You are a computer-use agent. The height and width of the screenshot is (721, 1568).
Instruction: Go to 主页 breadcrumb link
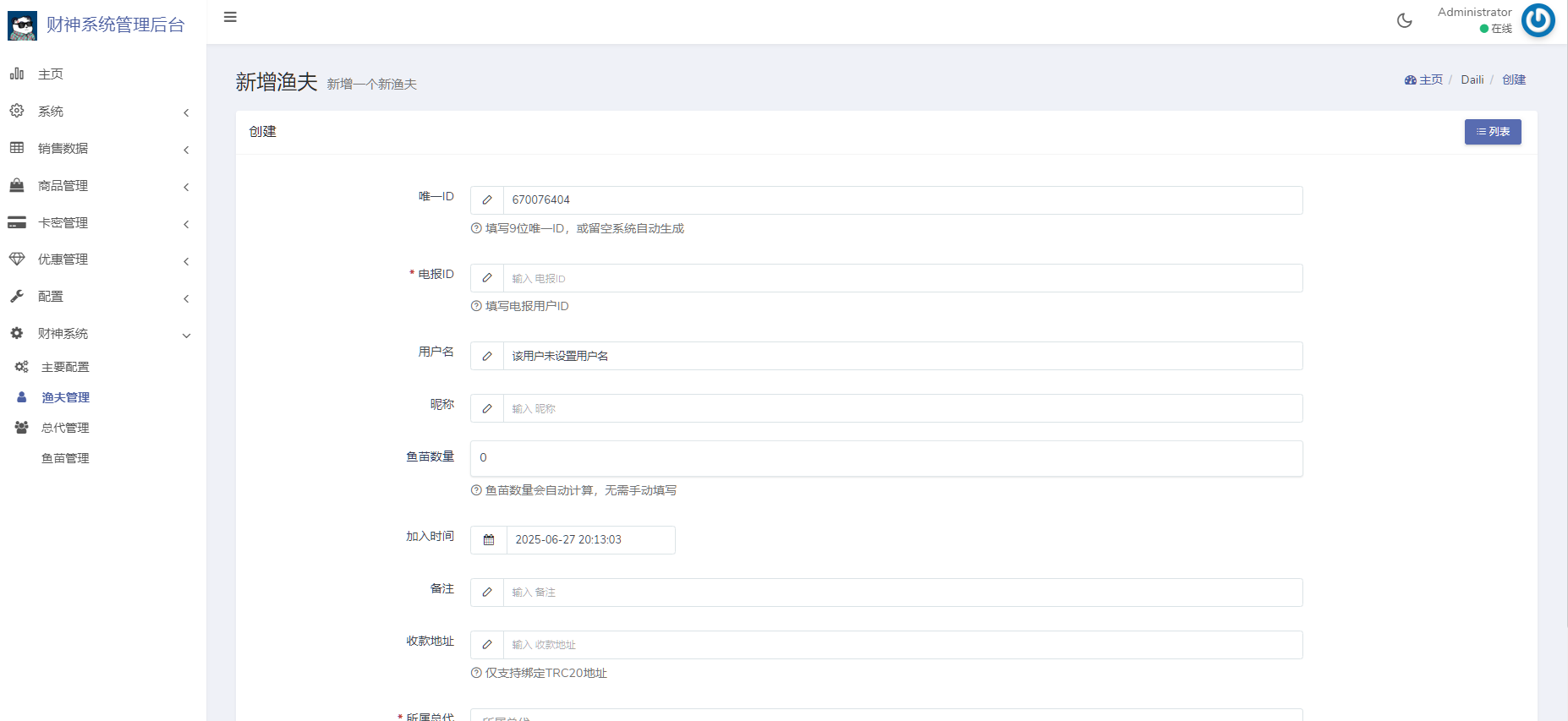[x=1431, y=79]
